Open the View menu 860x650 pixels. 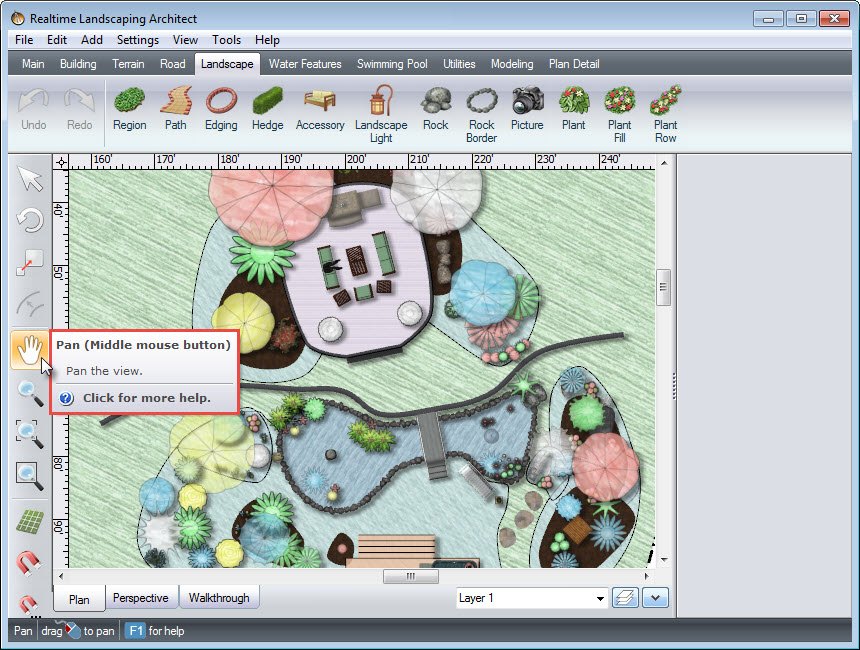[x=185, y=40]
